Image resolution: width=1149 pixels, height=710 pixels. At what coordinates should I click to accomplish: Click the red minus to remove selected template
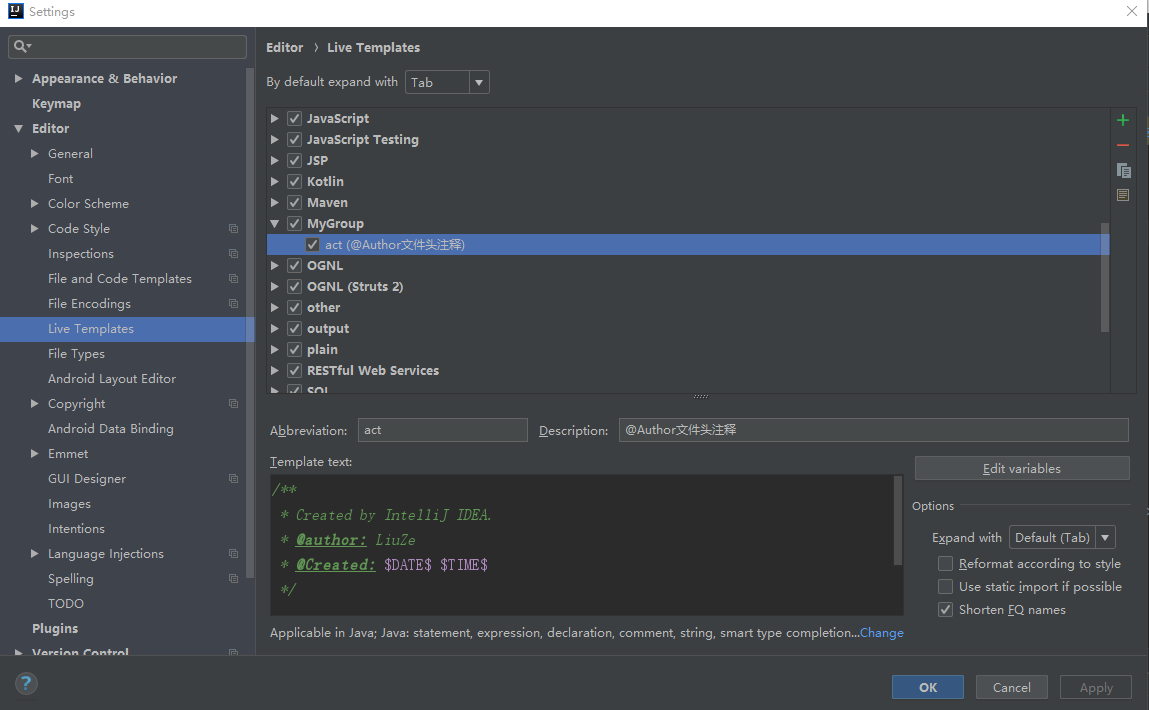click(x=1122, y=144)
